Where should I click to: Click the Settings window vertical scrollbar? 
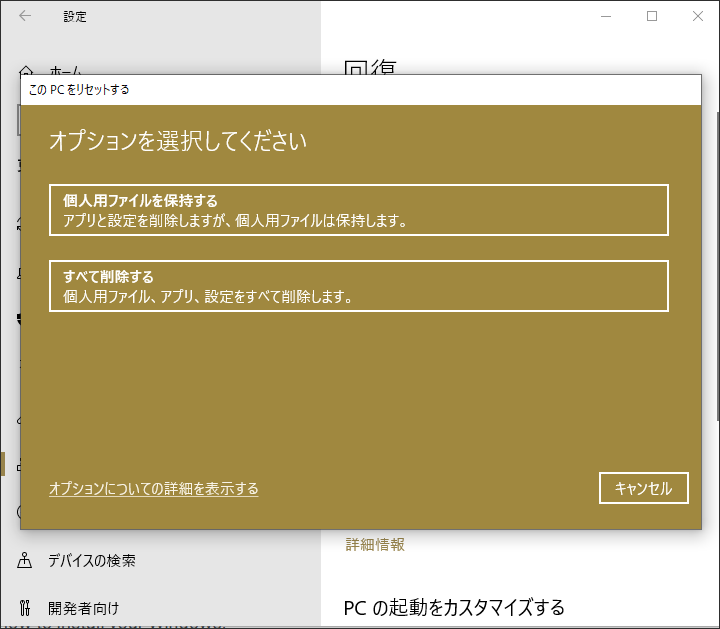click(718, 266)
